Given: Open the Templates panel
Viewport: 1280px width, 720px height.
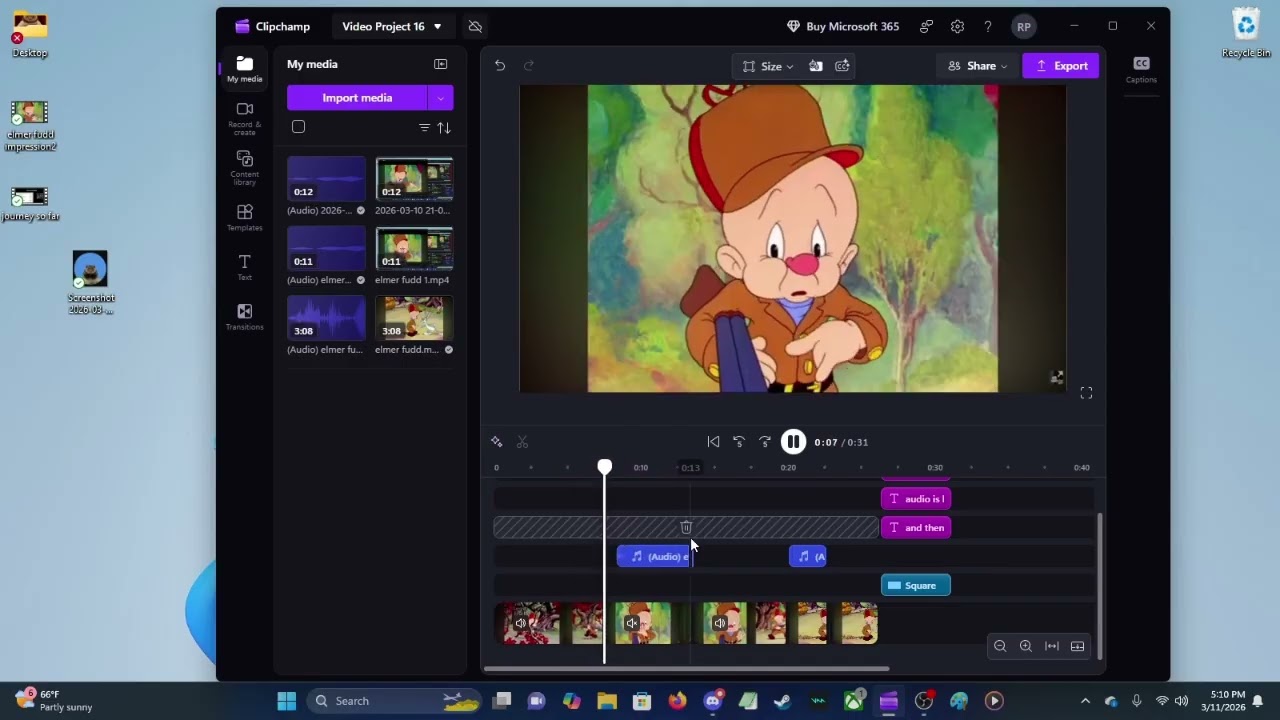Looking at the screenshot, I should tap(244, 218).
